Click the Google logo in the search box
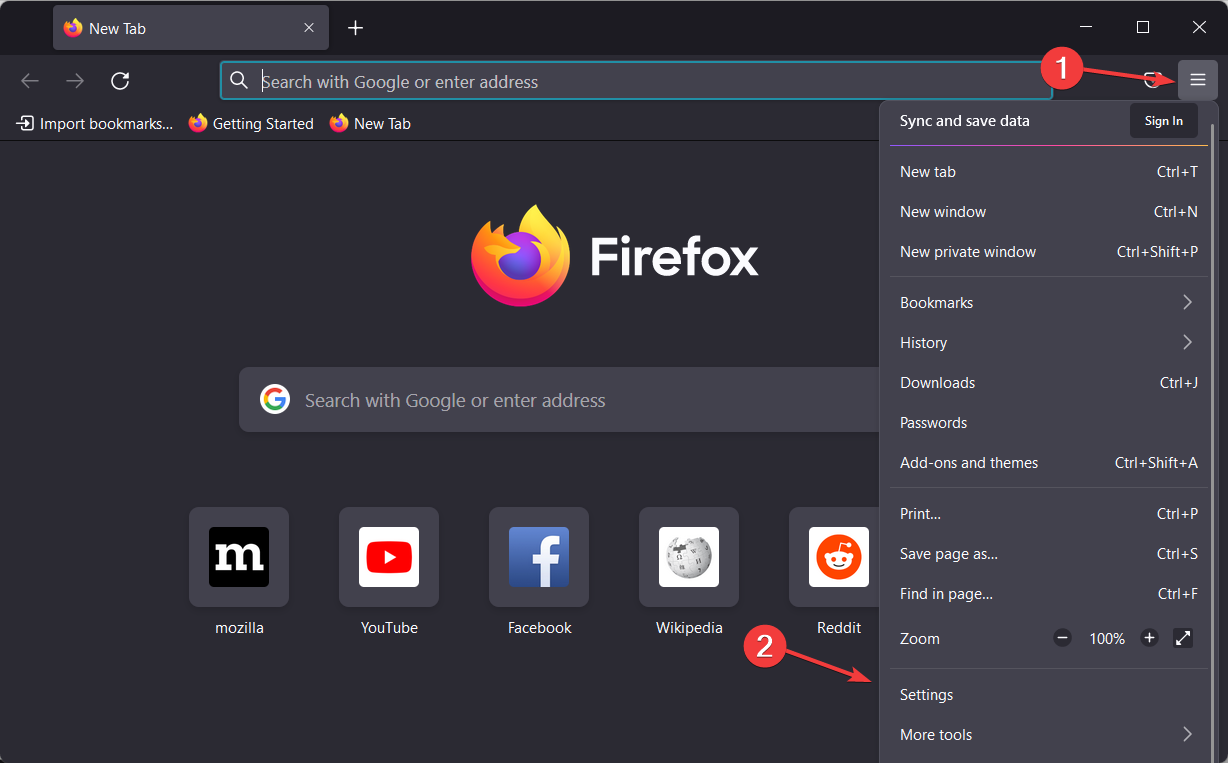Viewport: 1228px width, 763px height. [275, 399]
